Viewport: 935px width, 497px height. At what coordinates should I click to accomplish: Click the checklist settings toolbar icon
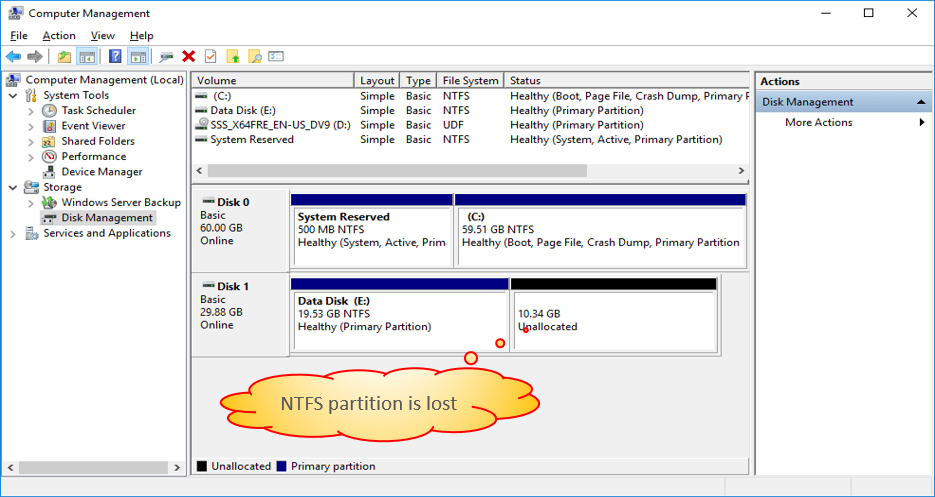pyautogui.click(x=275, y=57)
